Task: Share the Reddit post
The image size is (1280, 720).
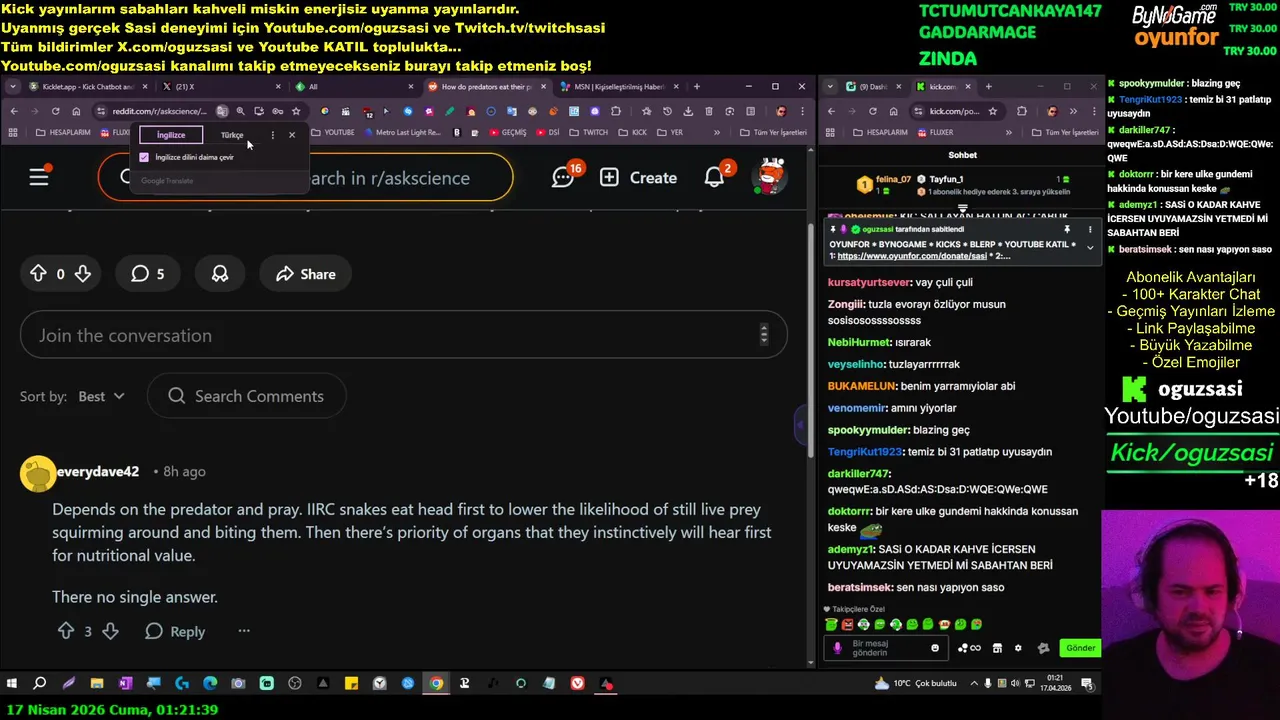Action: [306, 274]
